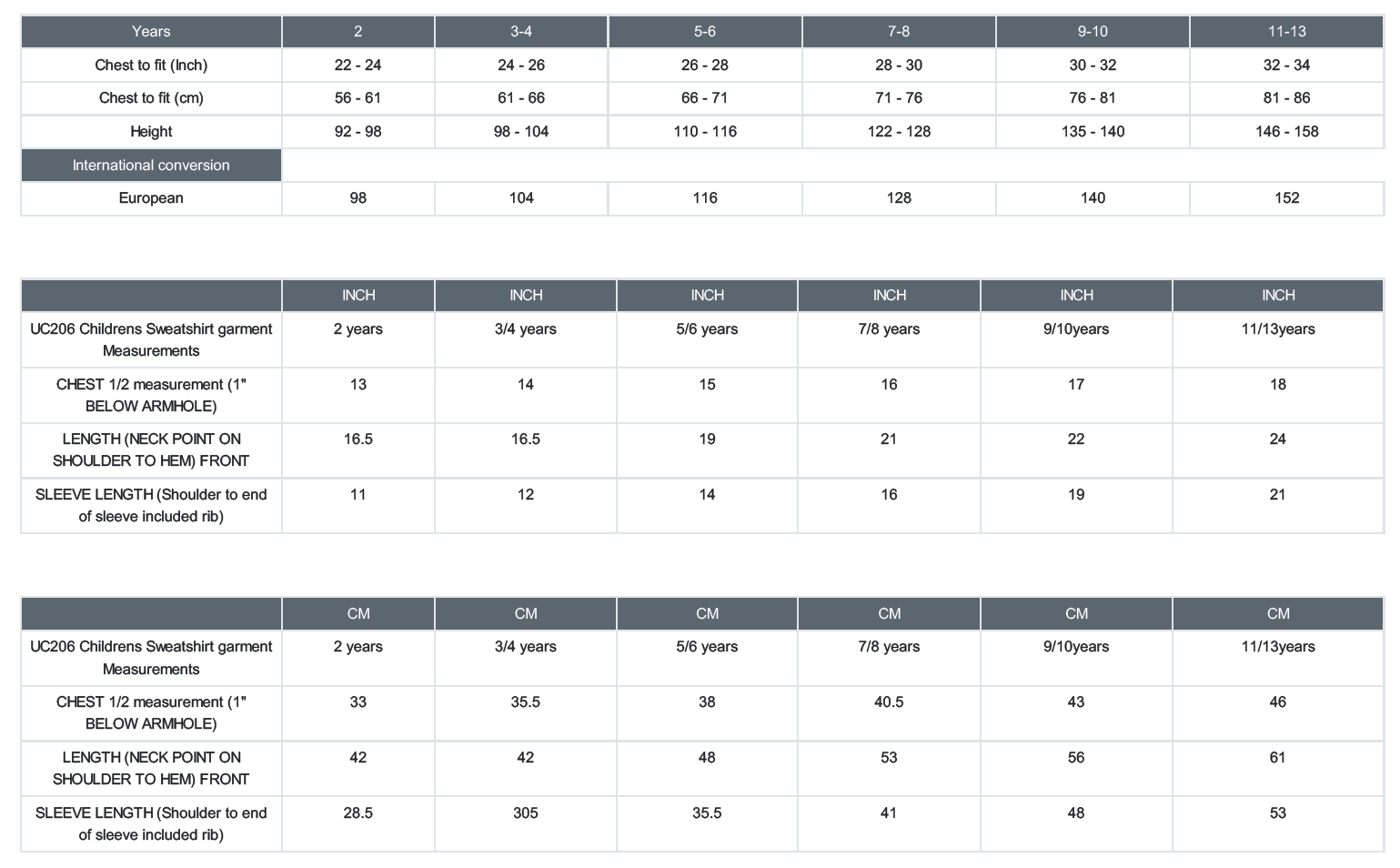Select Chest to fit (cm) 81 - 86
This screenshot has height=868, width=1400.
coord(1286,98)
